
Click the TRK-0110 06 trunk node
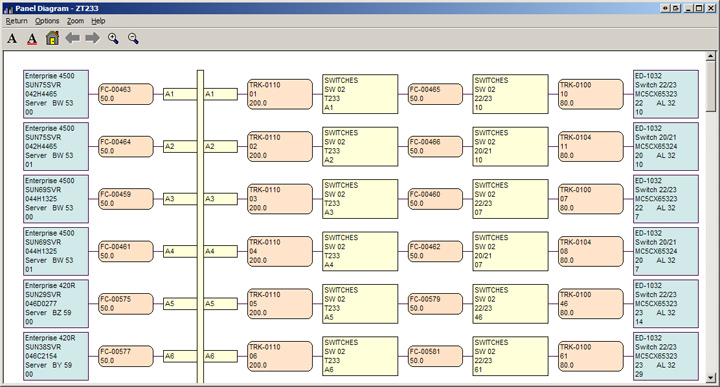pos(280,356)
